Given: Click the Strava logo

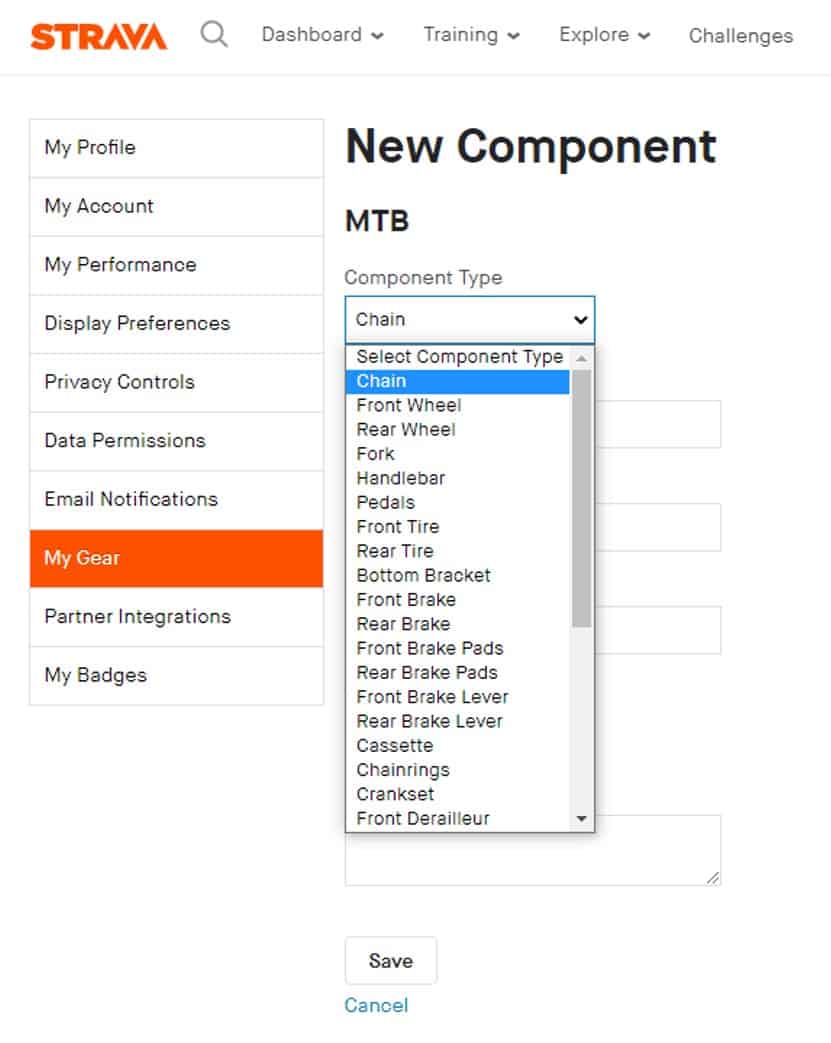Looking at the screenshot, I should tap(99, 36).
